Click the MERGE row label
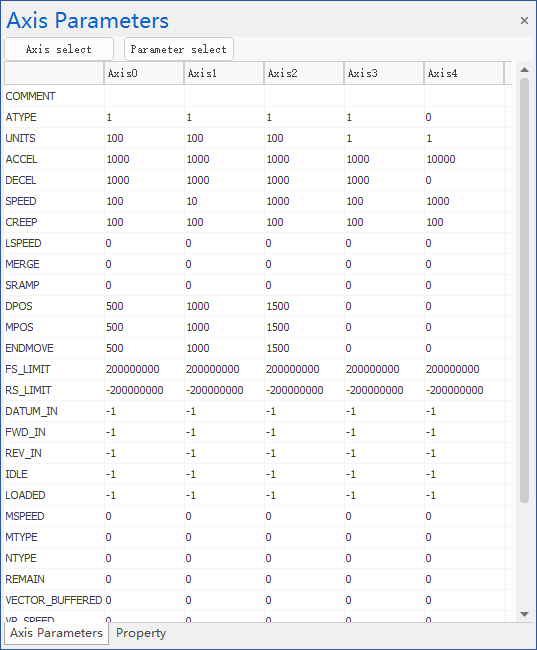This screenshot has width=537, height=650. (22, 264)
